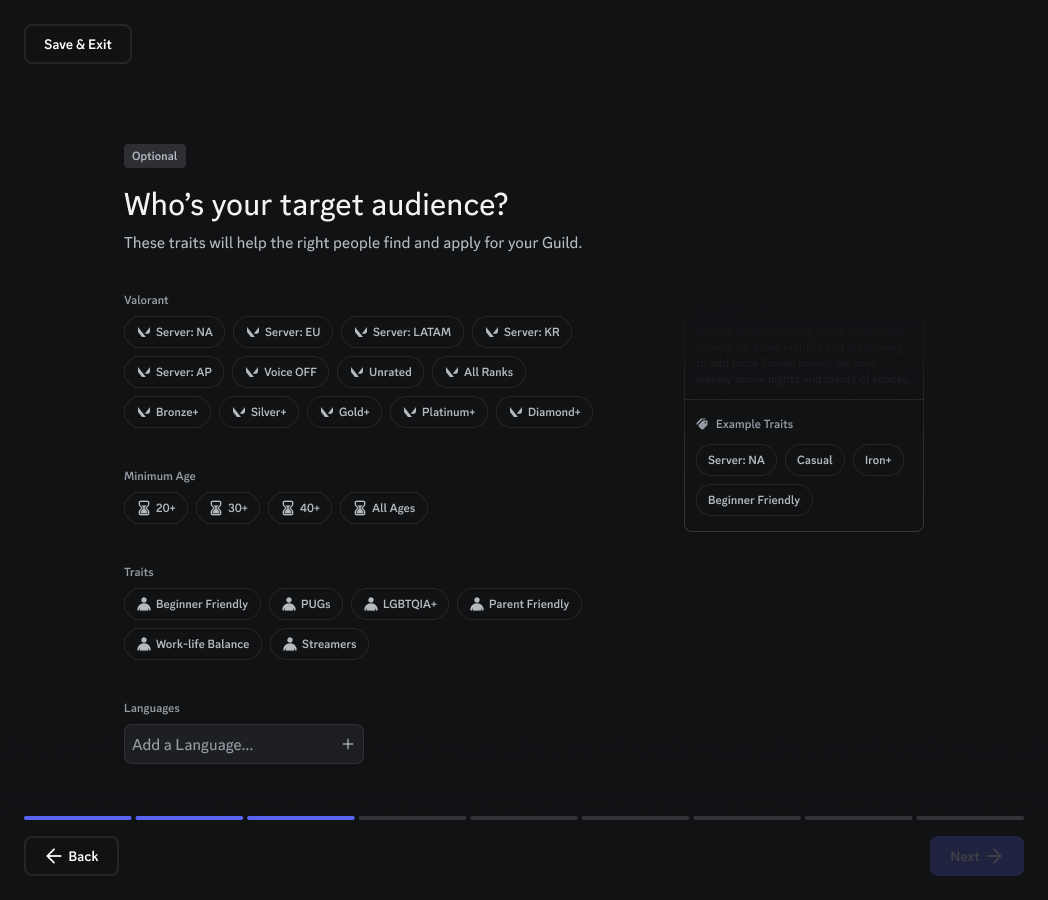1048x900 pixels.
Task: Click the Valorant logo on Server: NA
Action: pyautogui.click(x=144, y=332)
